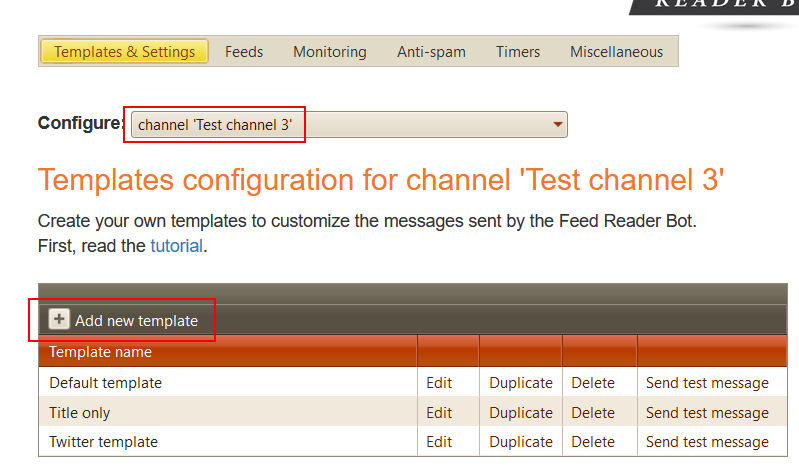Screen dimensions: 799x467
Task: Open the Monitoring tab
Action: point(329,52)
